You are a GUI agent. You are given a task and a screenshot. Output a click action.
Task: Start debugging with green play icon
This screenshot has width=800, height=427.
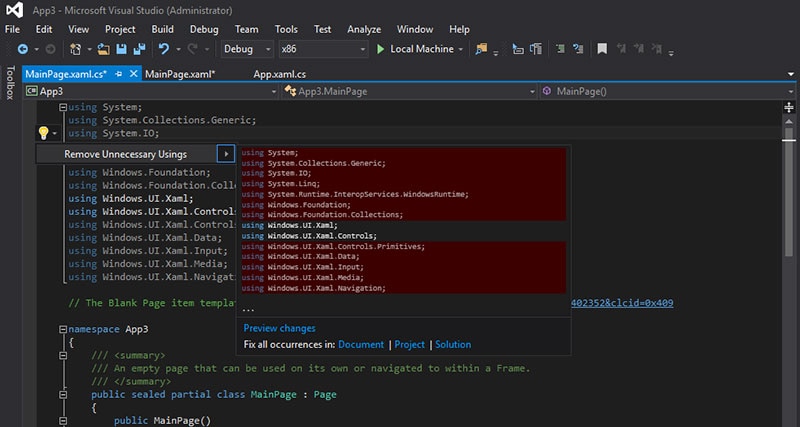pyautogui.click(x=380, y=49)
